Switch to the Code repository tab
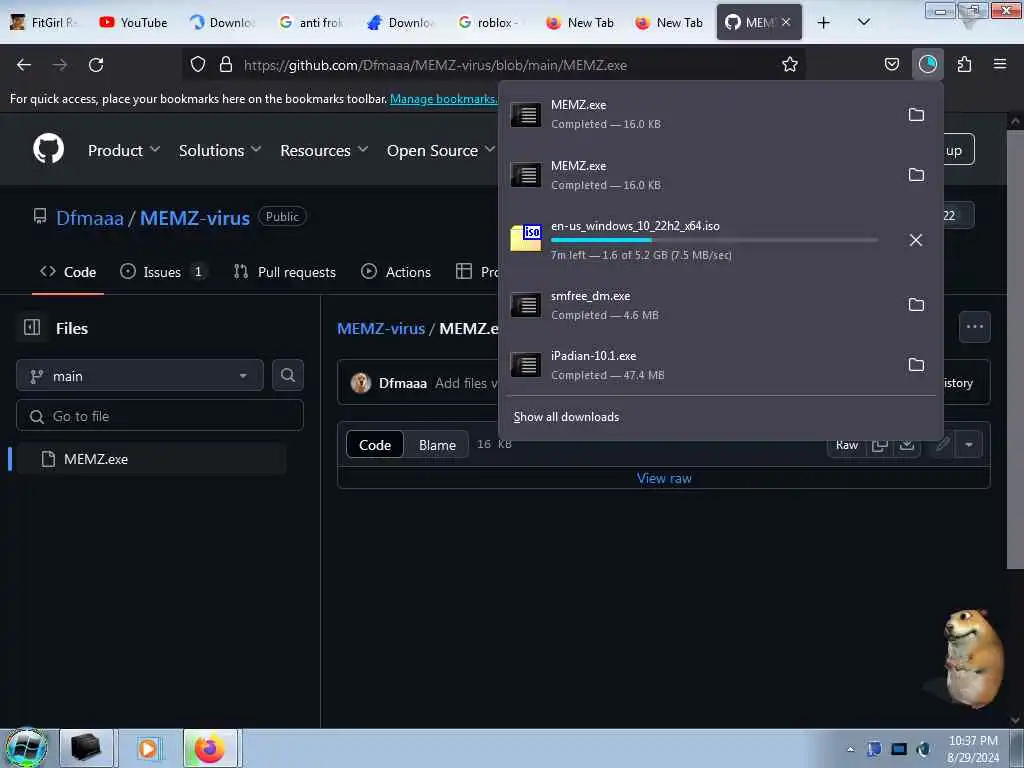Image resolution: width=1024 pixels, height=768 pixels. (x=68, y=272)
